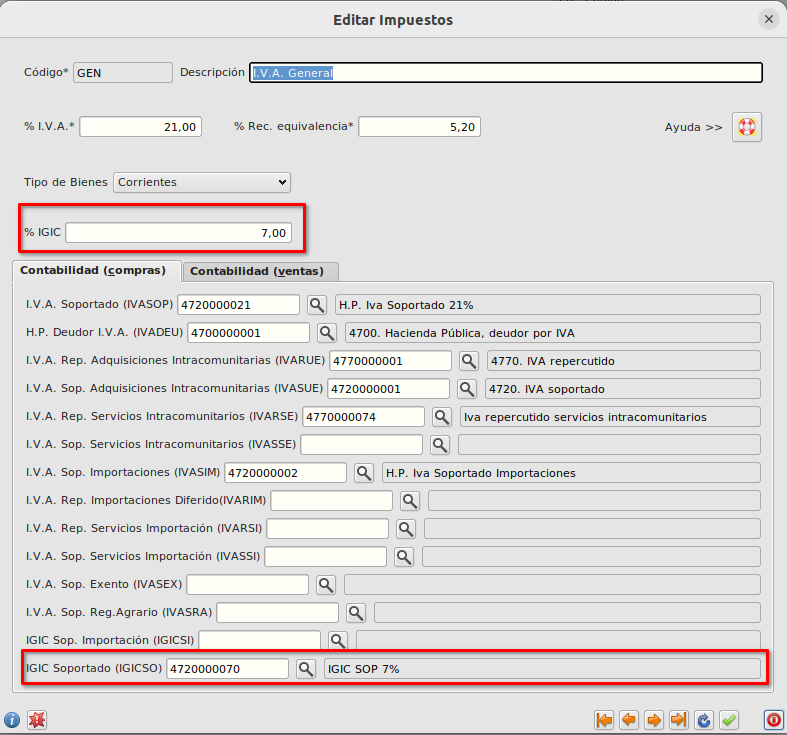Click empty IVASRA account field
787x735 pixels.
click(278, 612)
